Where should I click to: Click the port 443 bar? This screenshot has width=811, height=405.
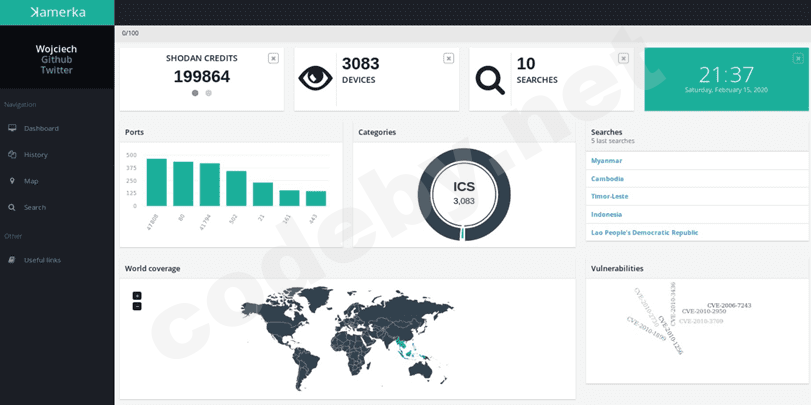click(316, 199)
